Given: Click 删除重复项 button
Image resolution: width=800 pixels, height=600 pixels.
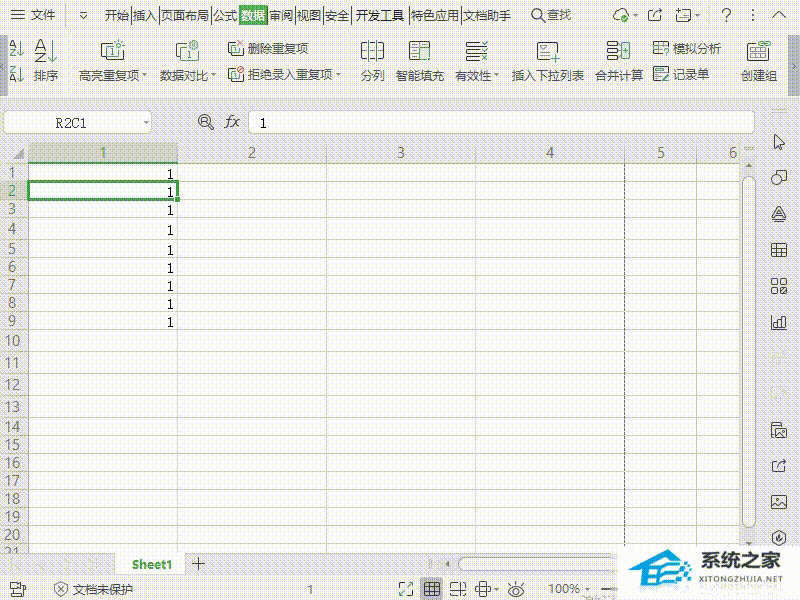Looking at the screenshot, I should tap(268, 48).
